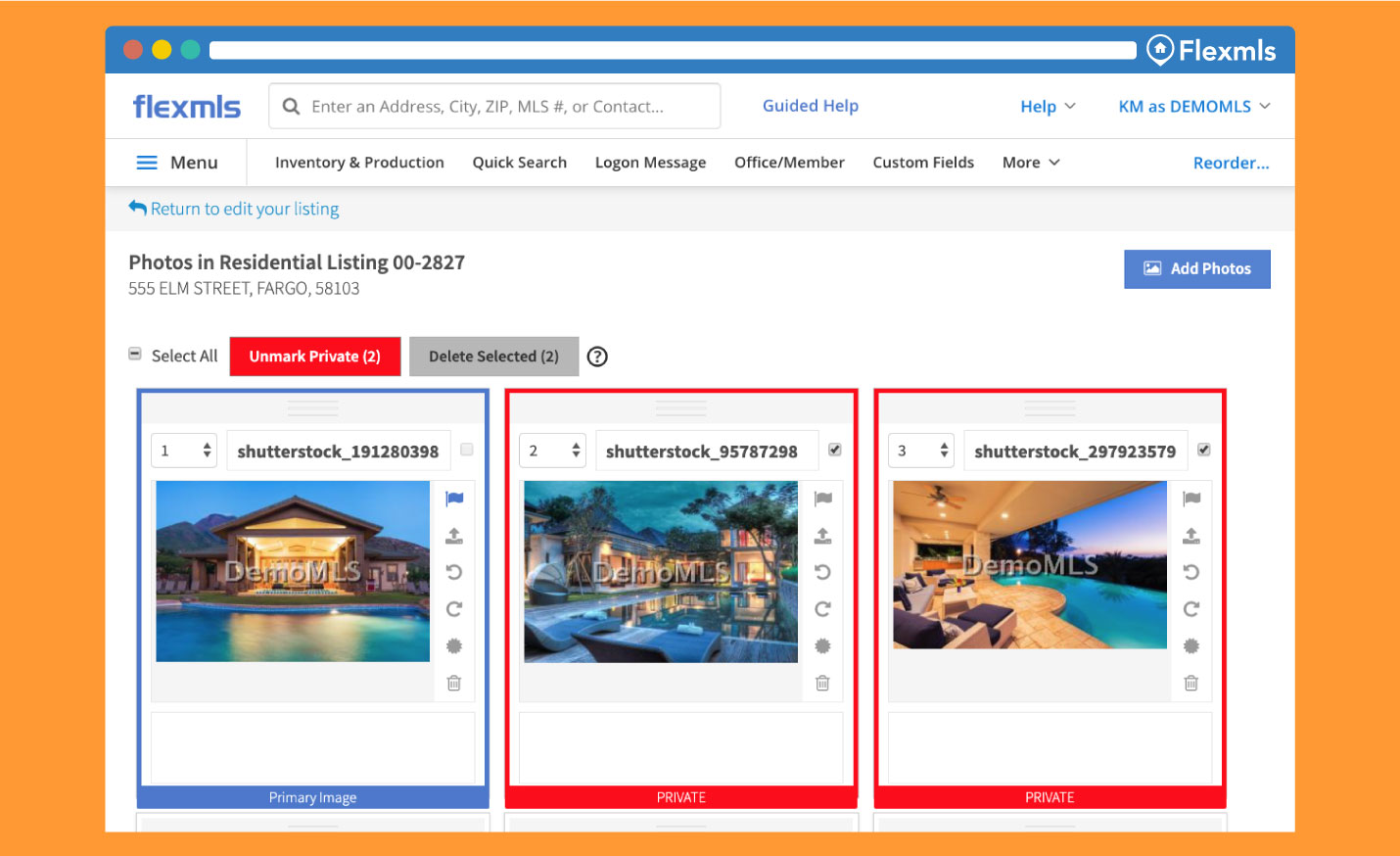Image resolution: width=1400 pixels, height=856 pixels.
Task: Rotate shutterstock_297923579 photo counterclockwise
Action: [x=1191, y=572]
